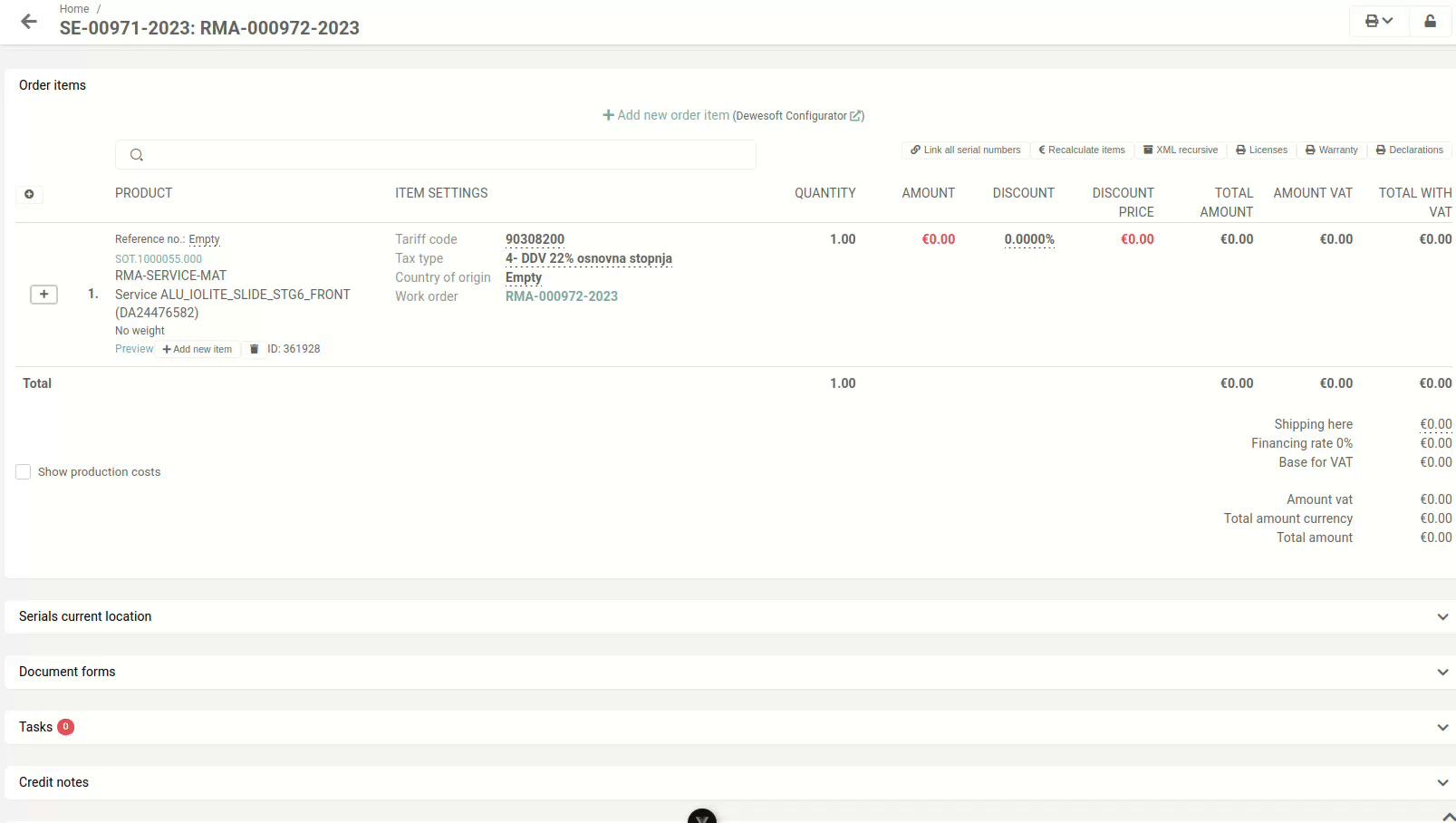The image size is (1456, 823).
Task: Edit discount 0.0000% value
Action: point(1029,239)
